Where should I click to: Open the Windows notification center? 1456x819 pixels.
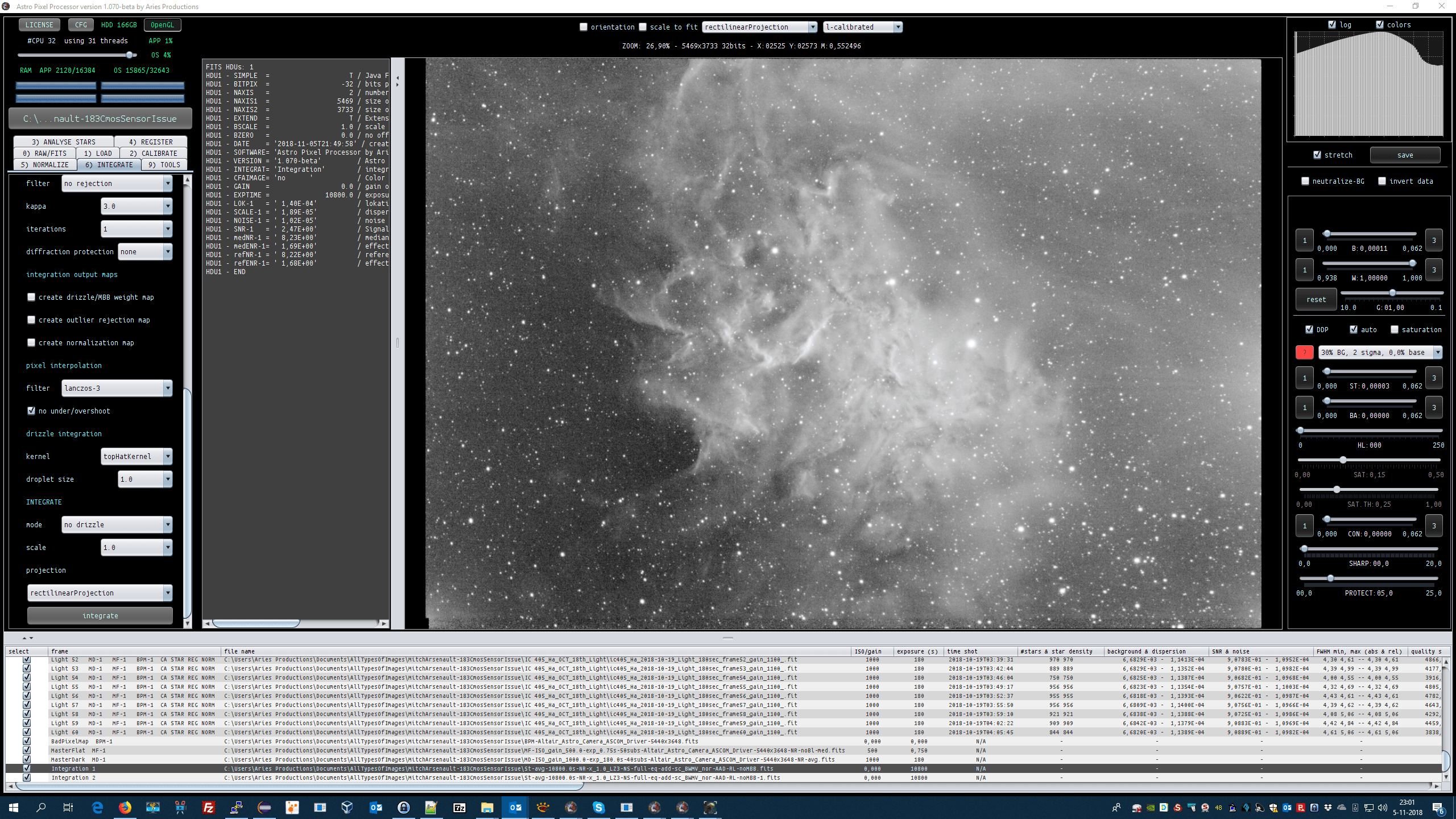(x=1438, y=808)
